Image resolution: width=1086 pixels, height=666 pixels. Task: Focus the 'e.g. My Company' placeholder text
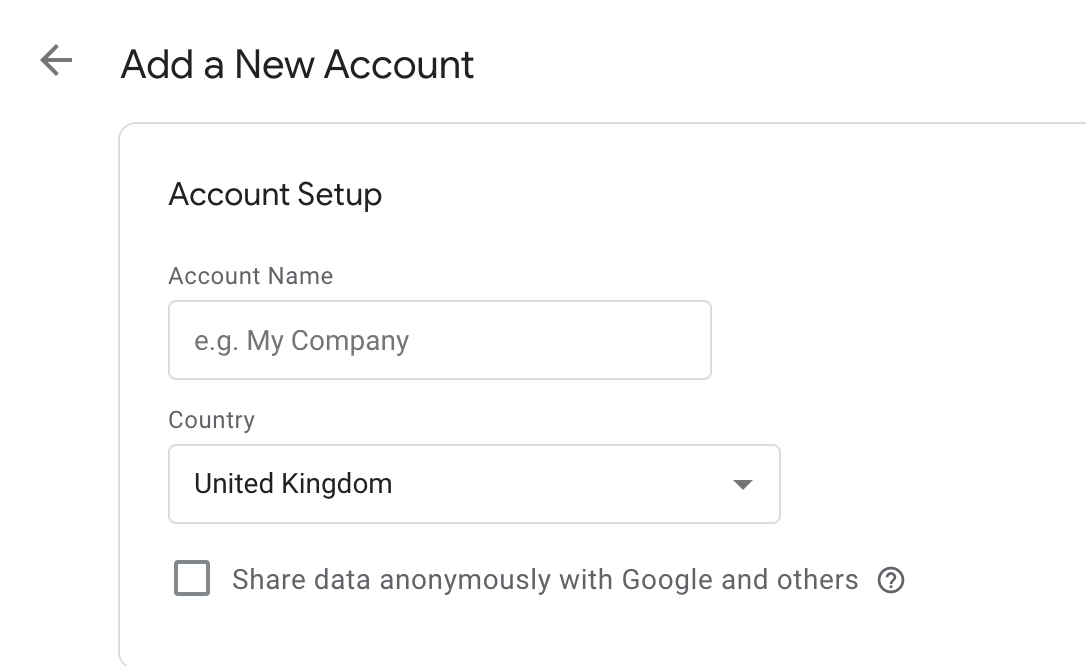coord(301,341)
